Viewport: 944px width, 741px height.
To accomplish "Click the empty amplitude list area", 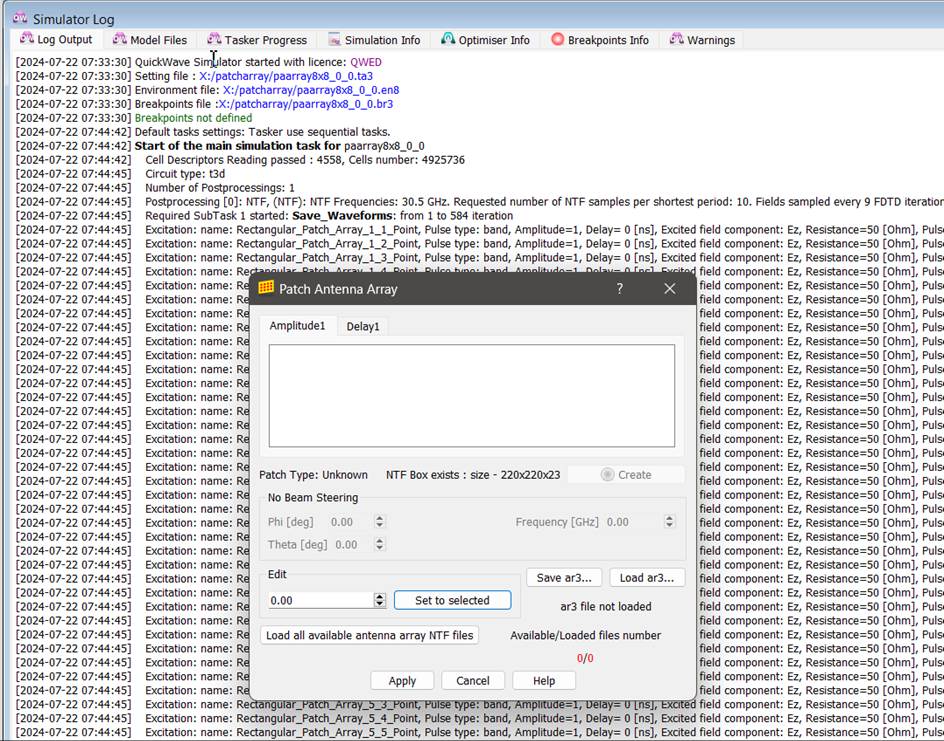I will pyautogui.click(x=471, y=395).
